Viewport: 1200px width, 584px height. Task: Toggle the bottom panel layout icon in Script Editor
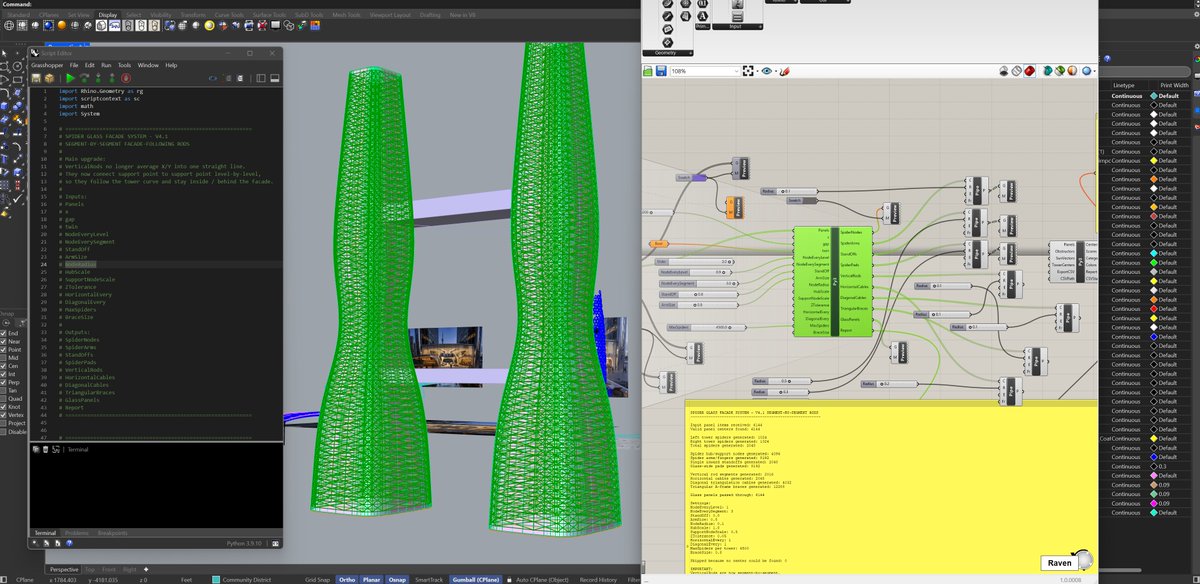(275, 78)
